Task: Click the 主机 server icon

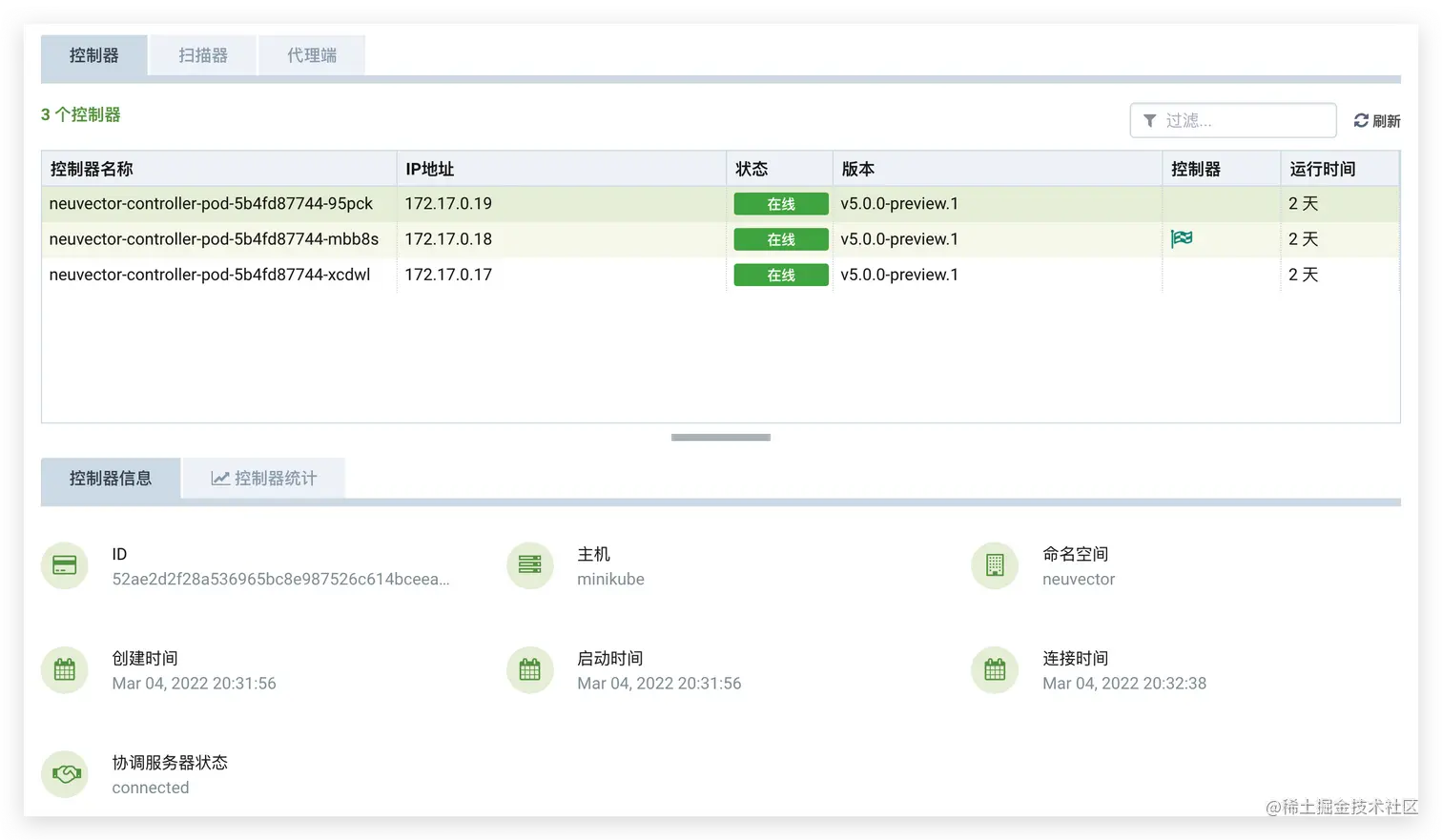Action: (530, 565)
